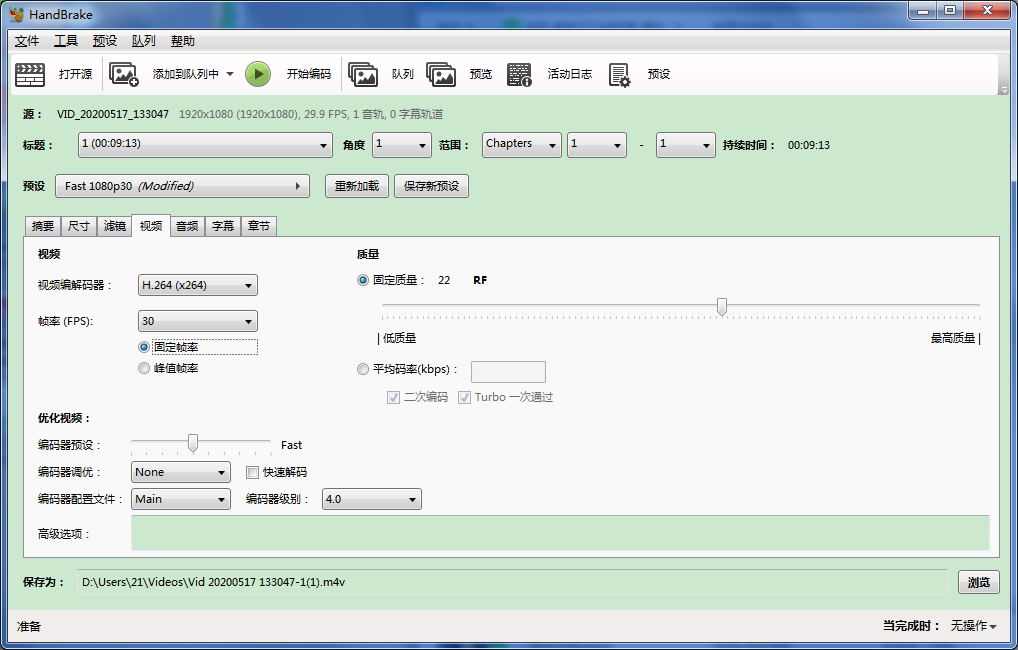Image resolution: width=1018 pixels, height=650 pixels.
Task: Click the 打开源 toolbar label
Action: tap(75, 74)
